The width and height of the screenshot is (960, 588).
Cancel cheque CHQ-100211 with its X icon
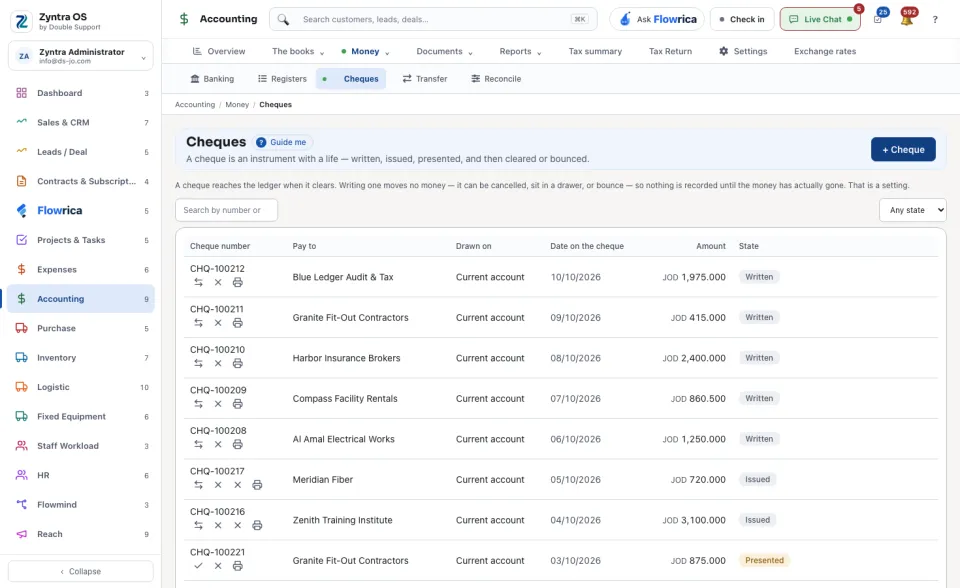[218, 323]
